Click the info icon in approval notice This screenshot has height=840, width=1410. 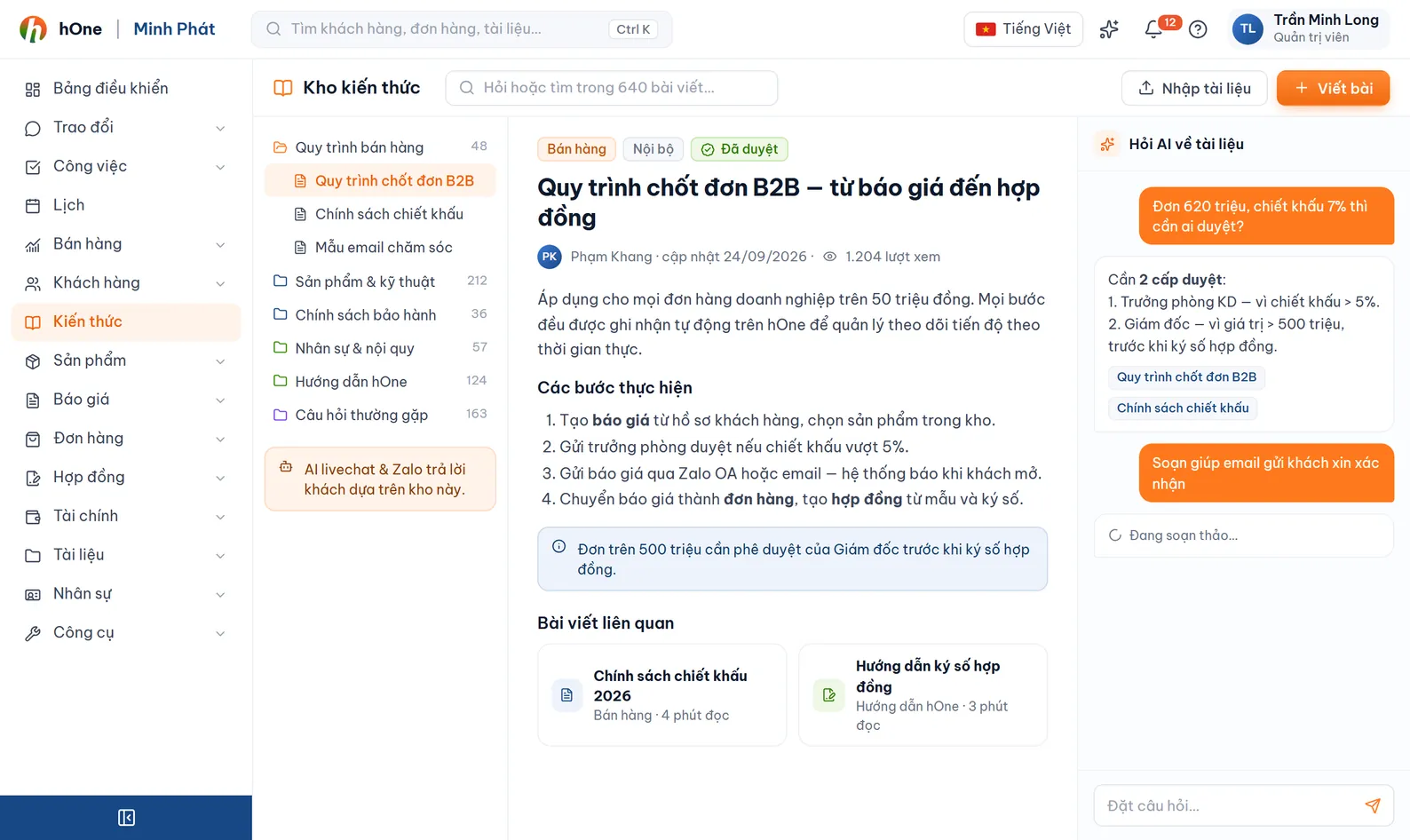[558, 547]
